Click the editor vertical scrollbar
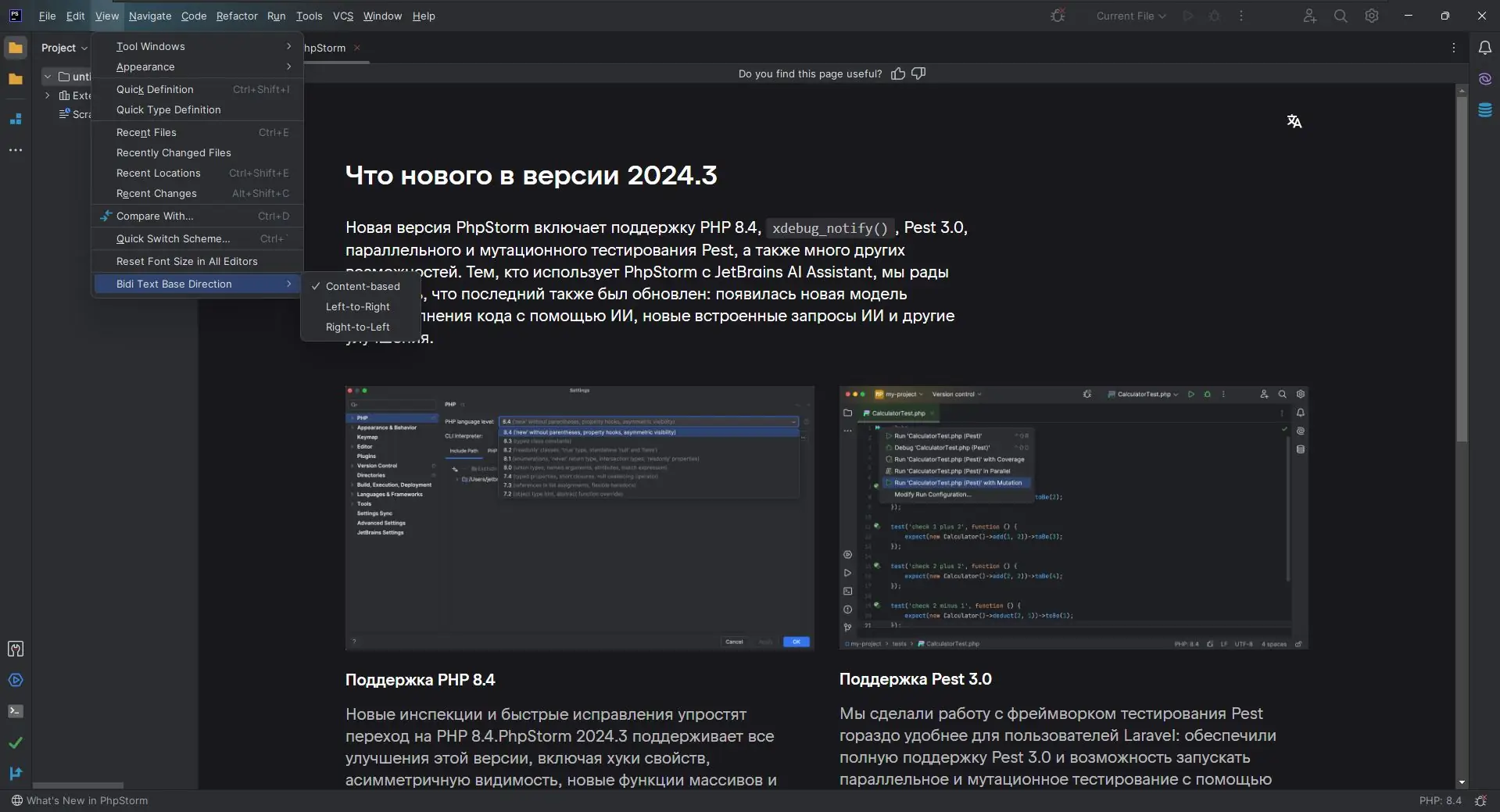The height and width of the screenshot is (812, 1500). click(1461, 266)
